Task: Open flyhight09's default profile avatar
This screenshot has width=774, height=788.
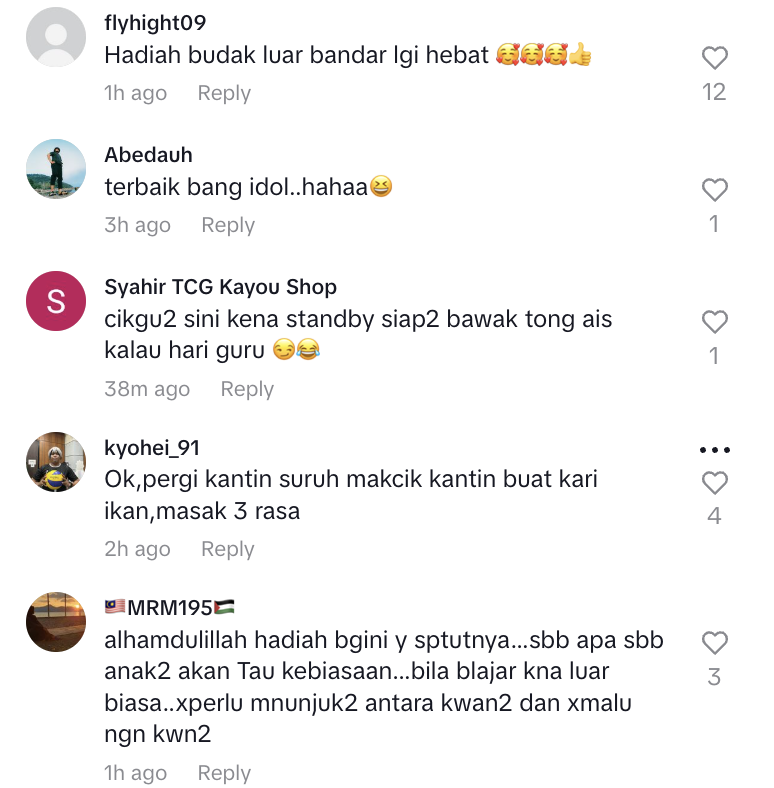Action: click(56, 37)
